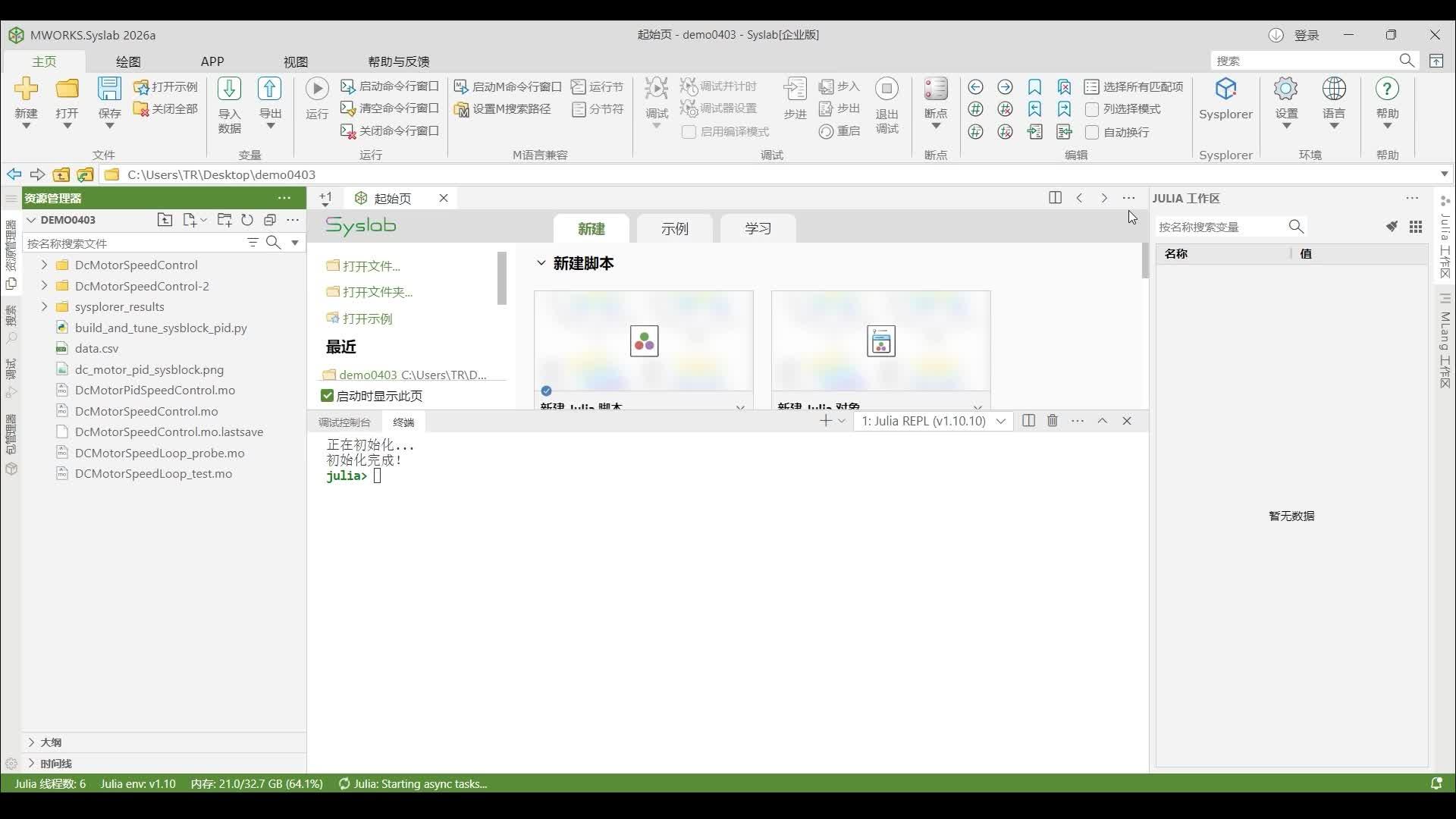Click the new folder icon in explorer header
Screen dimensions: 1456x819
coord(224,220)
